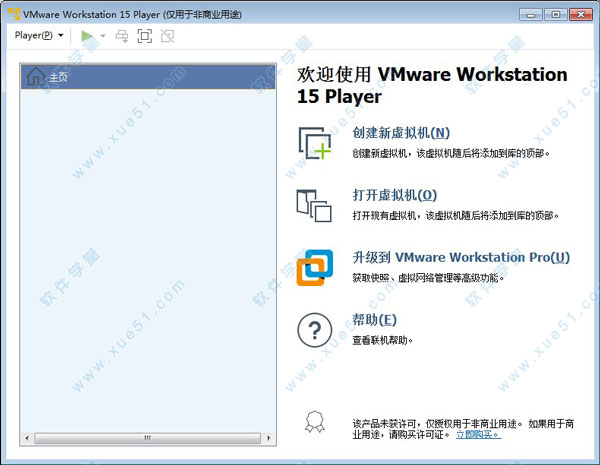This screenshot has height=465, width=600.
Task: Click the Send Ctrl+Alt+Del toolbar icon
Action: 122,36
